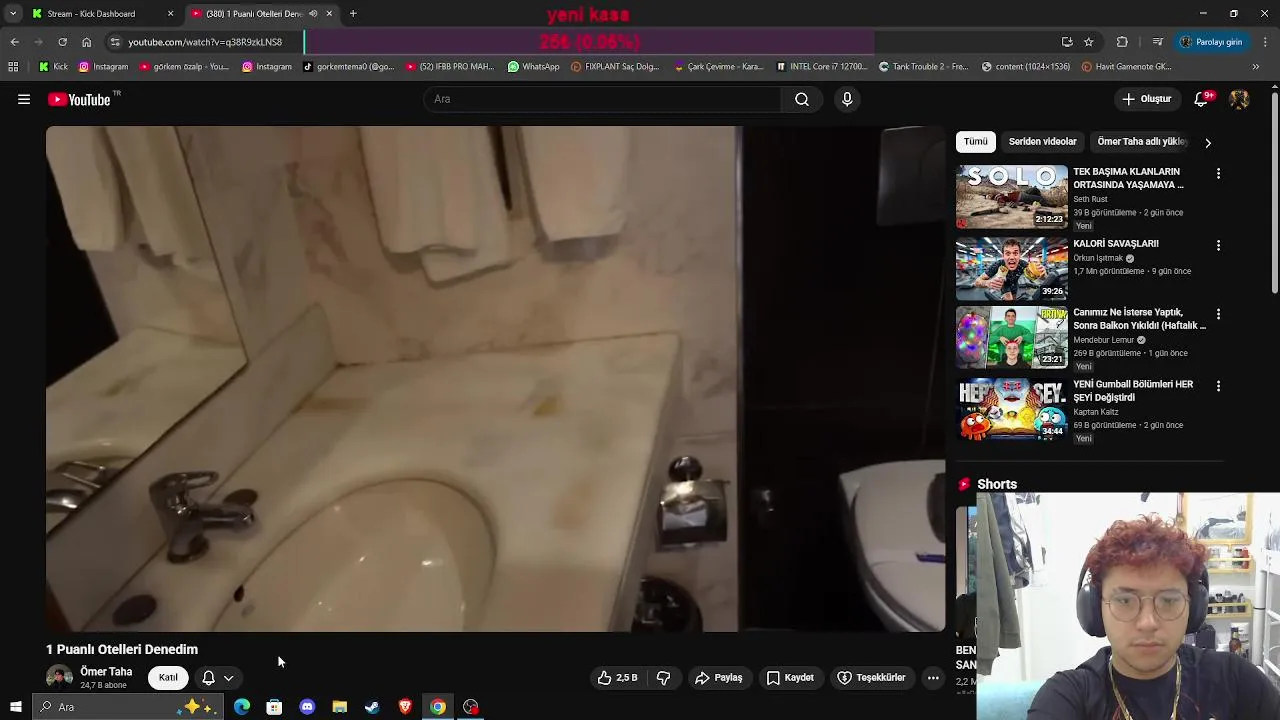
Task: Open the YouTube hamburger guide menu
Action: click(24, 99)
